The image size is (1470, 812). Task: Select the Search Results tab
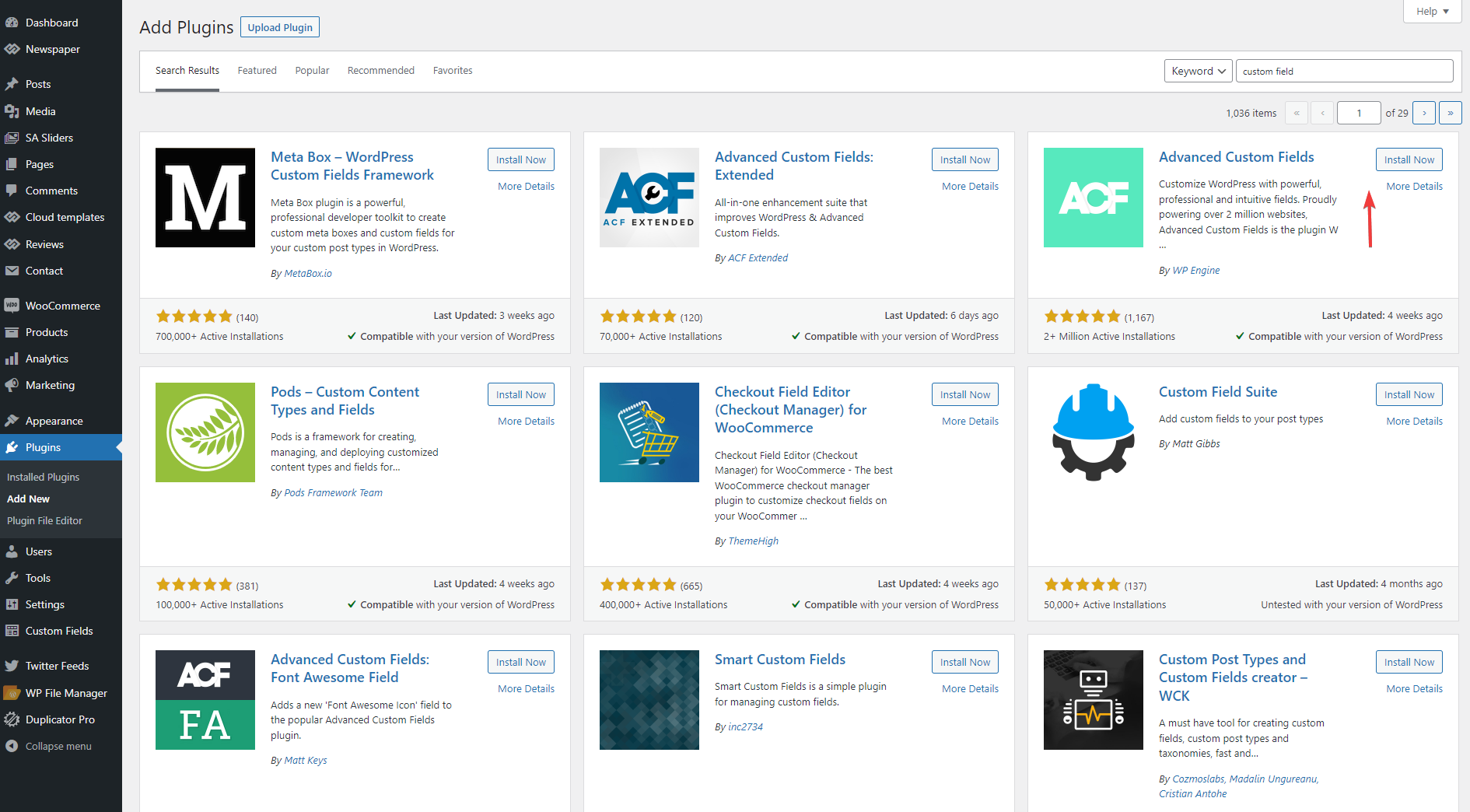pyautogui.click(x=187, y=70)
